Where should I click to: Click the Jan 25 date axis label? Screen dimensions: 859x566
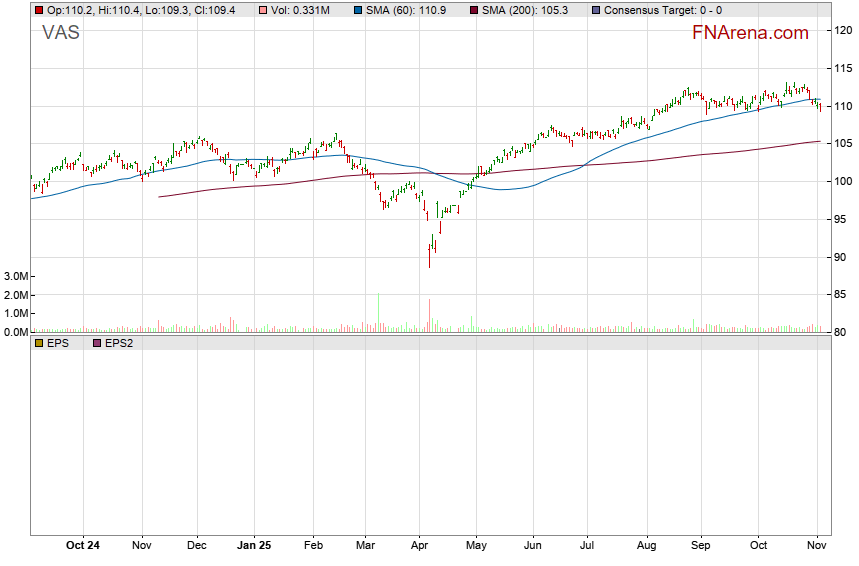pos(254,546)
